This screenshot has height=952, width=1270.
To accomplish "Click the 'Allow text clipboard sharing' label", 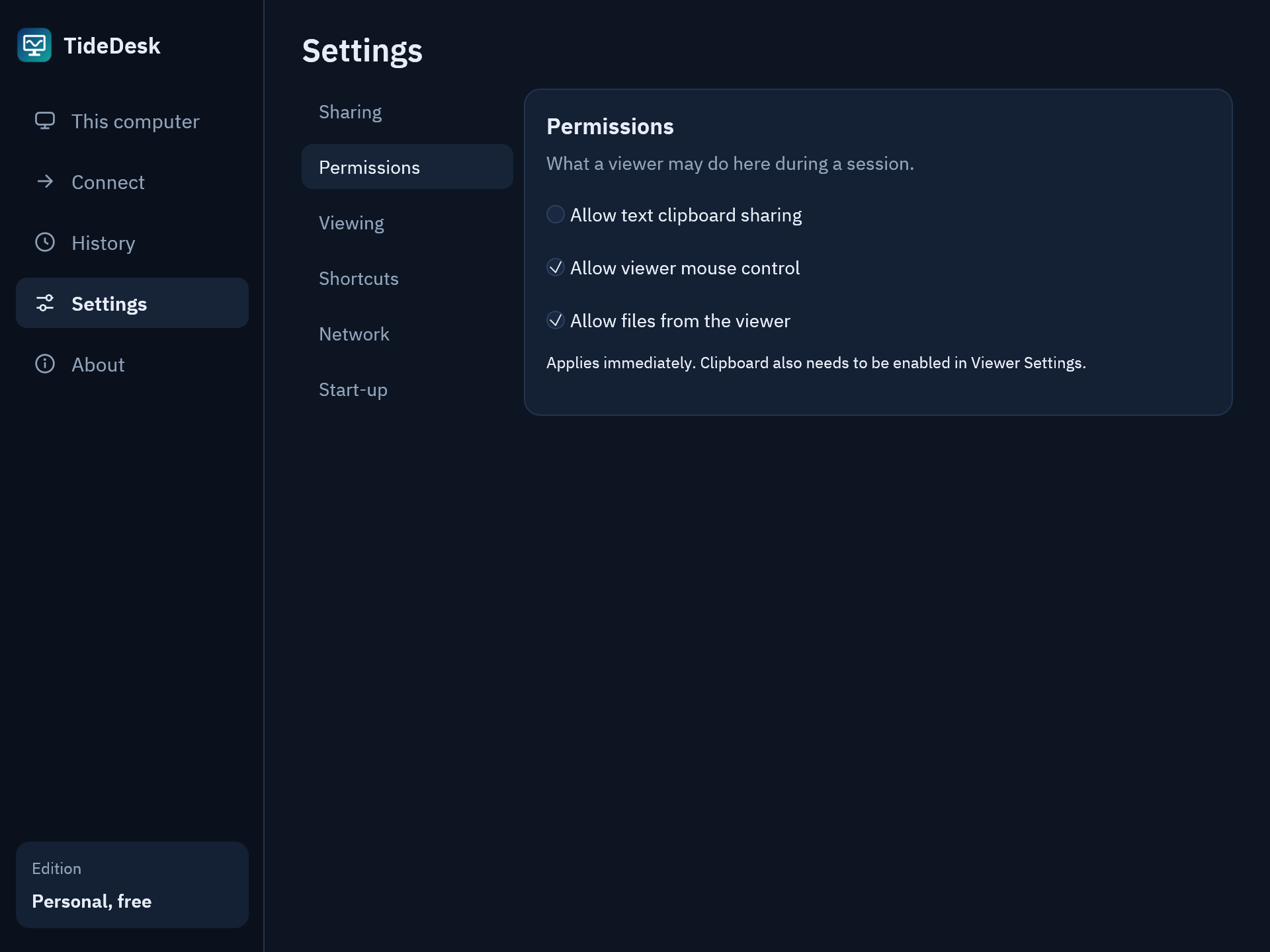I will tap(686, 216).
